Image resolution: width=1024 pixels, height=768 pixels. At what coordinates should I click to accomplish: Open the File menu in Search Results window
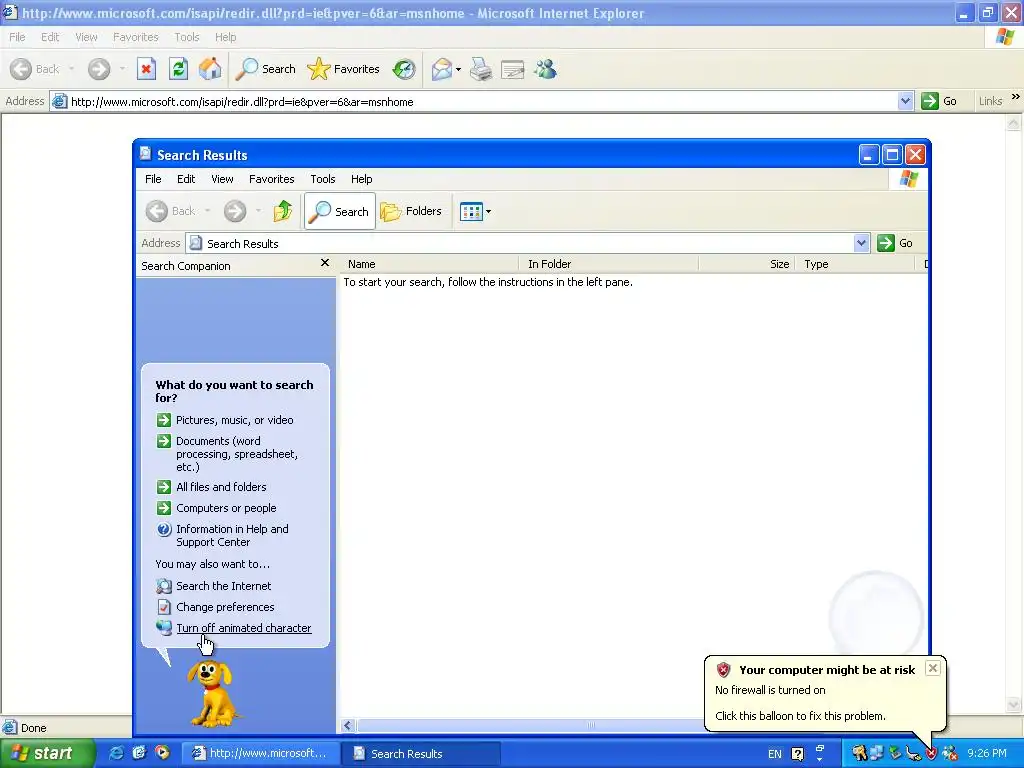[x=153, y=179]
